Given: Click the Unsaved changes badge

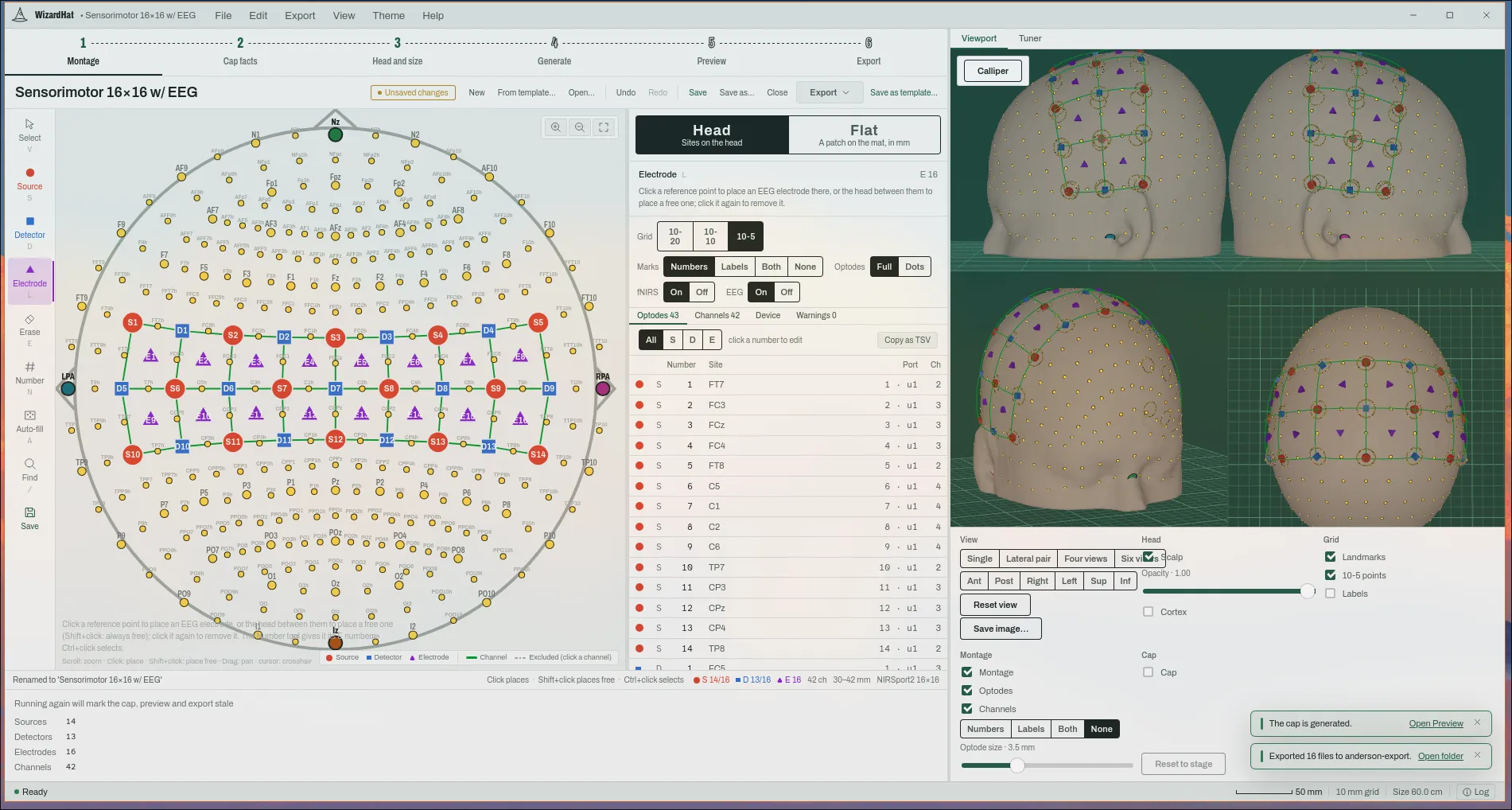Looking at the screenshot, I should tap(413, 92).
